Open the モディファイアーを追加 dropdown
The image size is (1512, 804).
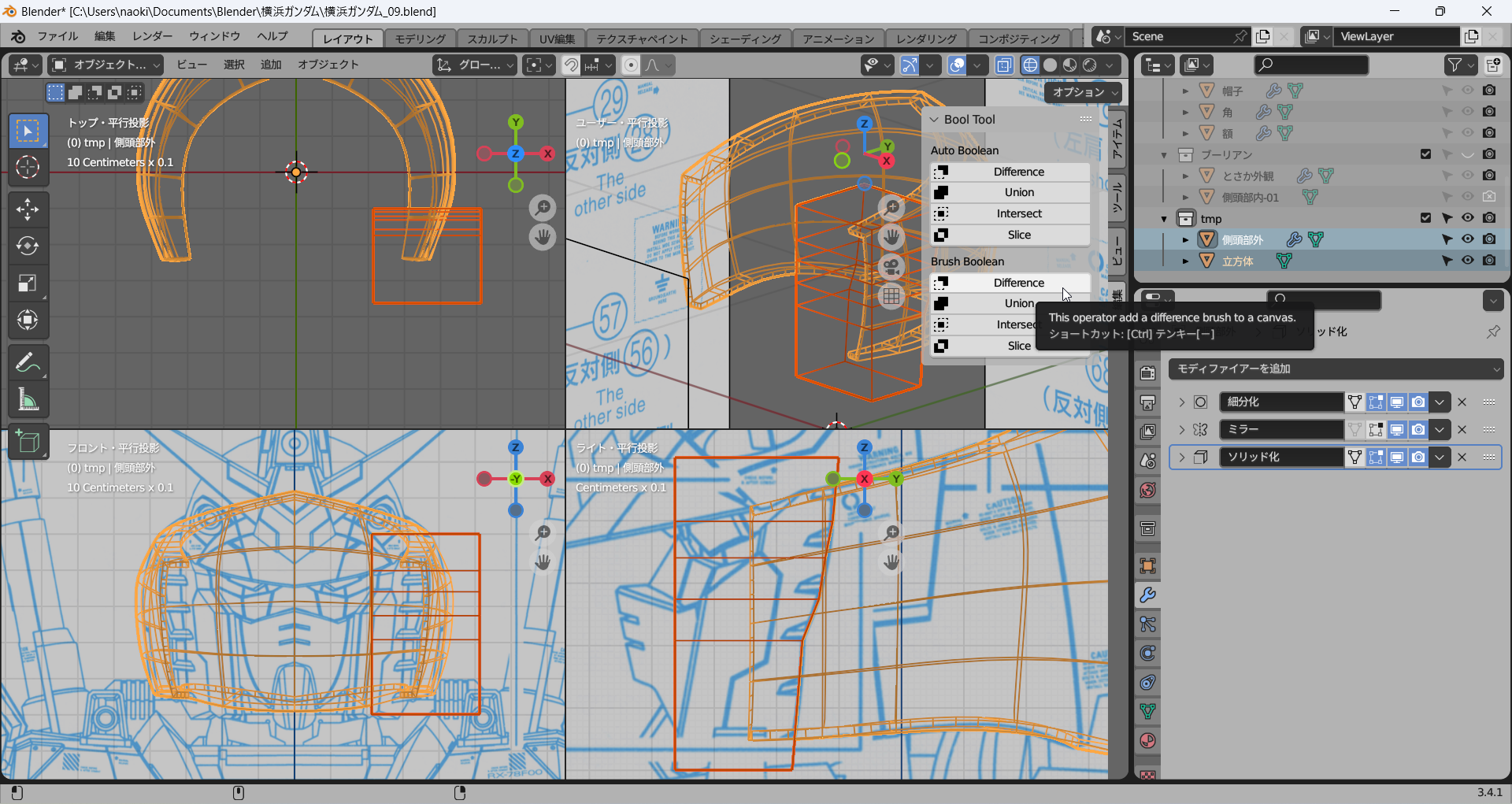[x=1335, y=369]
